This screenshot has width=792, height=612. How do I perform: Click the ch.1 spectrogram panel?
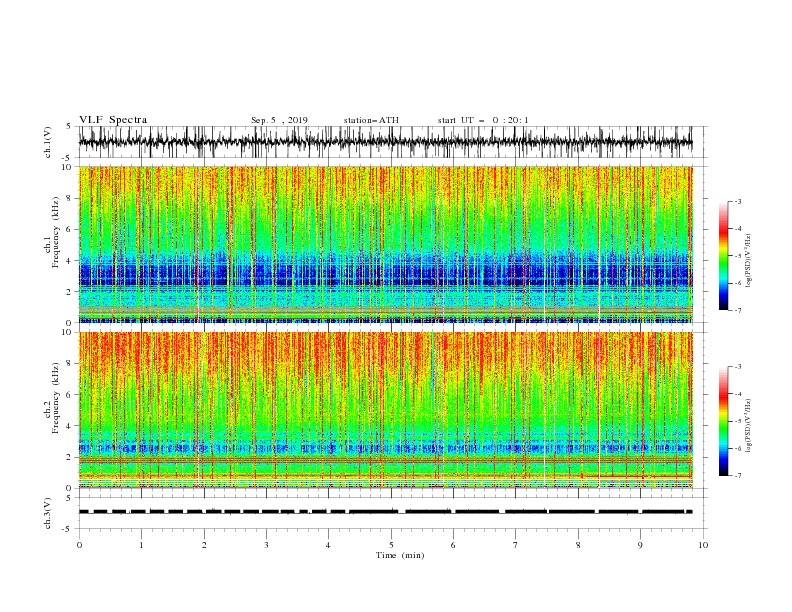[385, 244]
